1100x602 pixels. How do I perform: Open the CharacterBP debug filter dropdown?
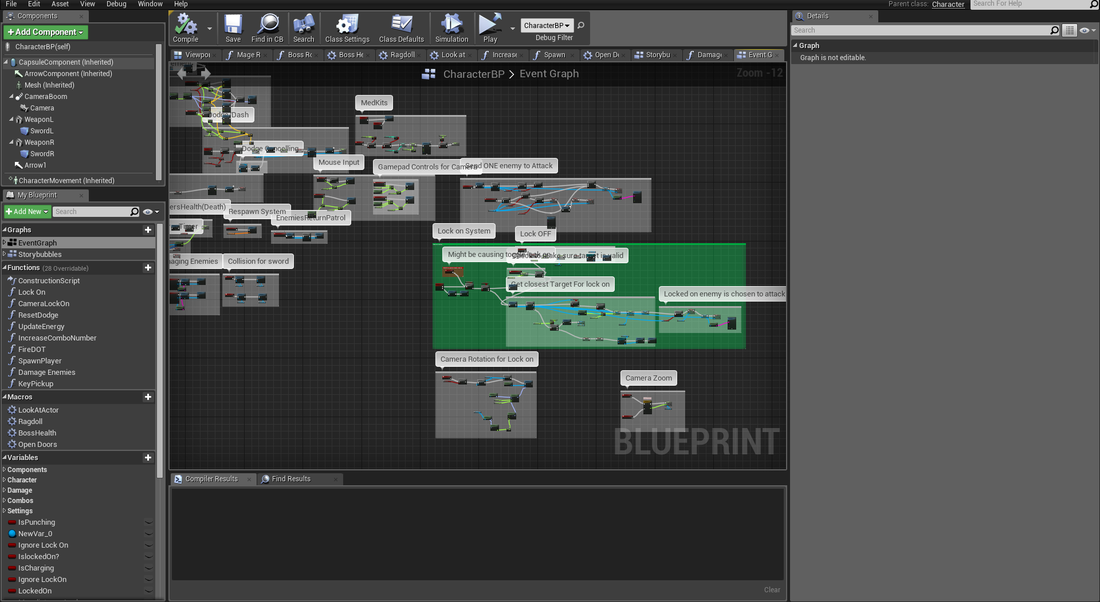pyautogui.click(x=547, y=26)
